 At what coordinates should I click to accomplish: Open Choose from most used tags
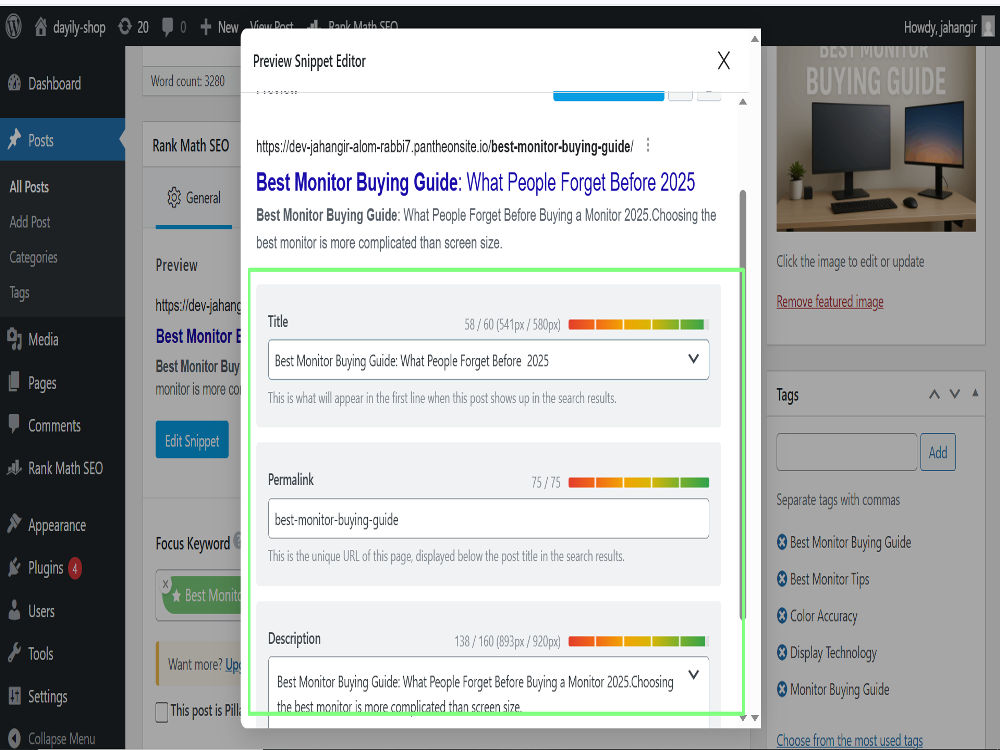click(849, 740)
